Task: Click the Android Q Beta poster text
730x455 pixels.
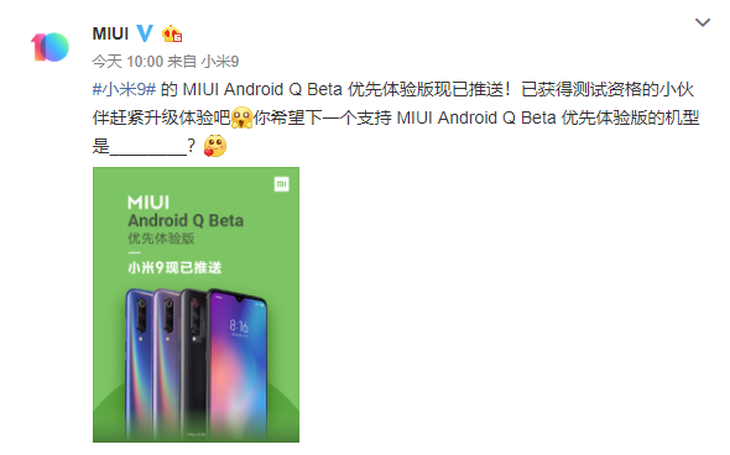Action: [x=186, y=220]
